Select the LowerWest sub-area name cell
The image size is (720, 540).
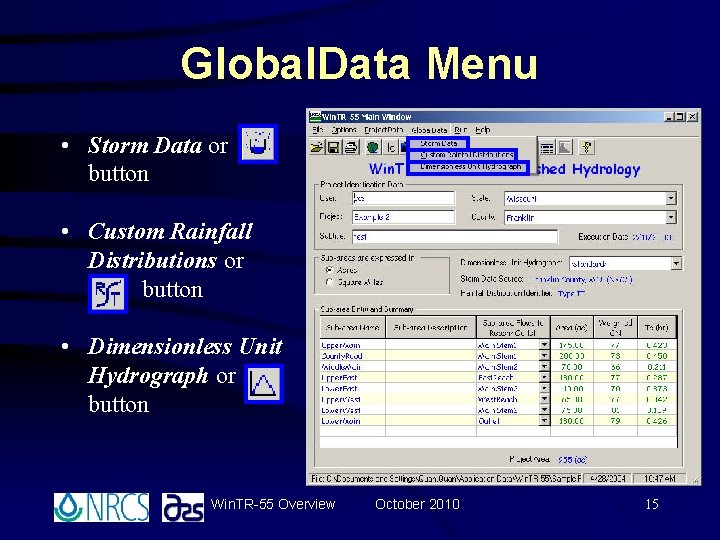coord(353,410)
